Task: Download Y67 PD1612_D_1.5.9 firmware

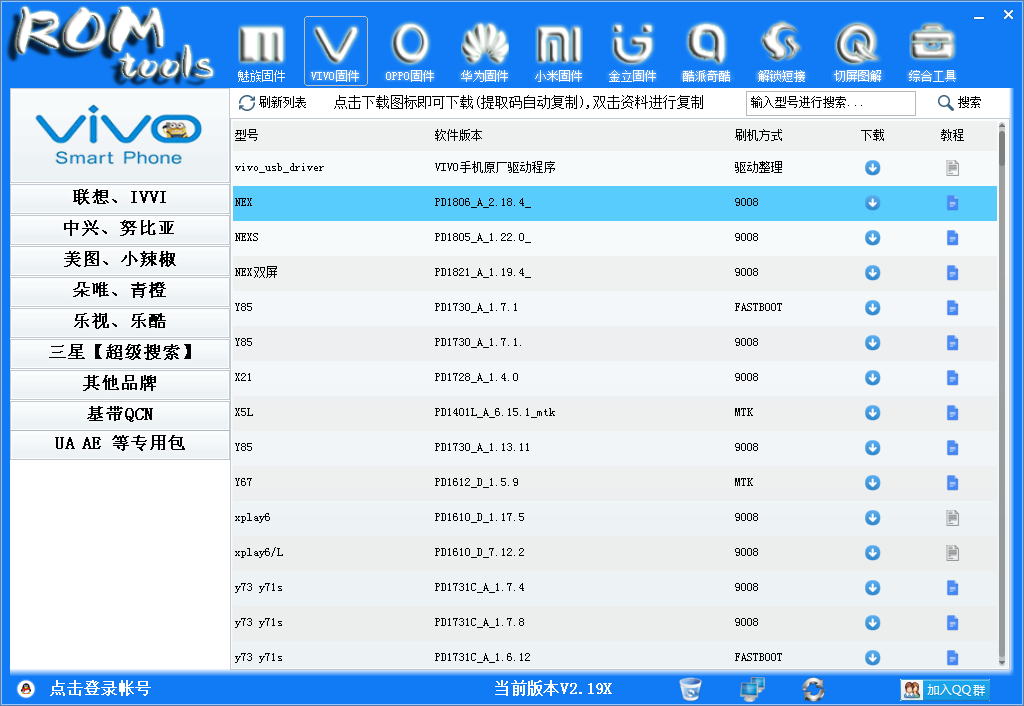Action: tap(872, 483)
